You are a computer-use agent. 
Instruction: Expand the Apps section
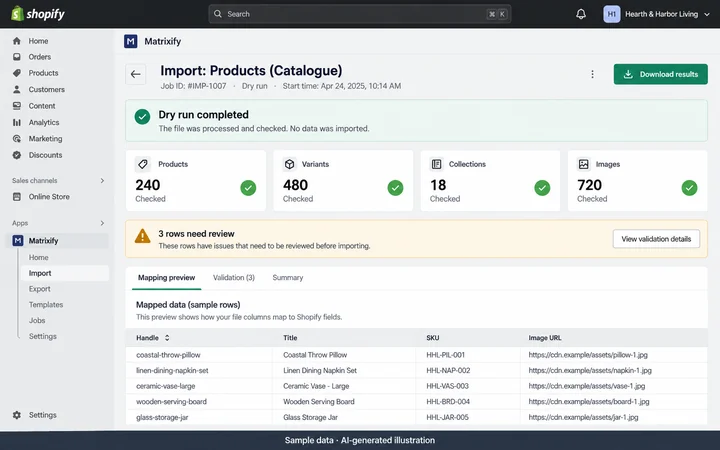point(102,223)
